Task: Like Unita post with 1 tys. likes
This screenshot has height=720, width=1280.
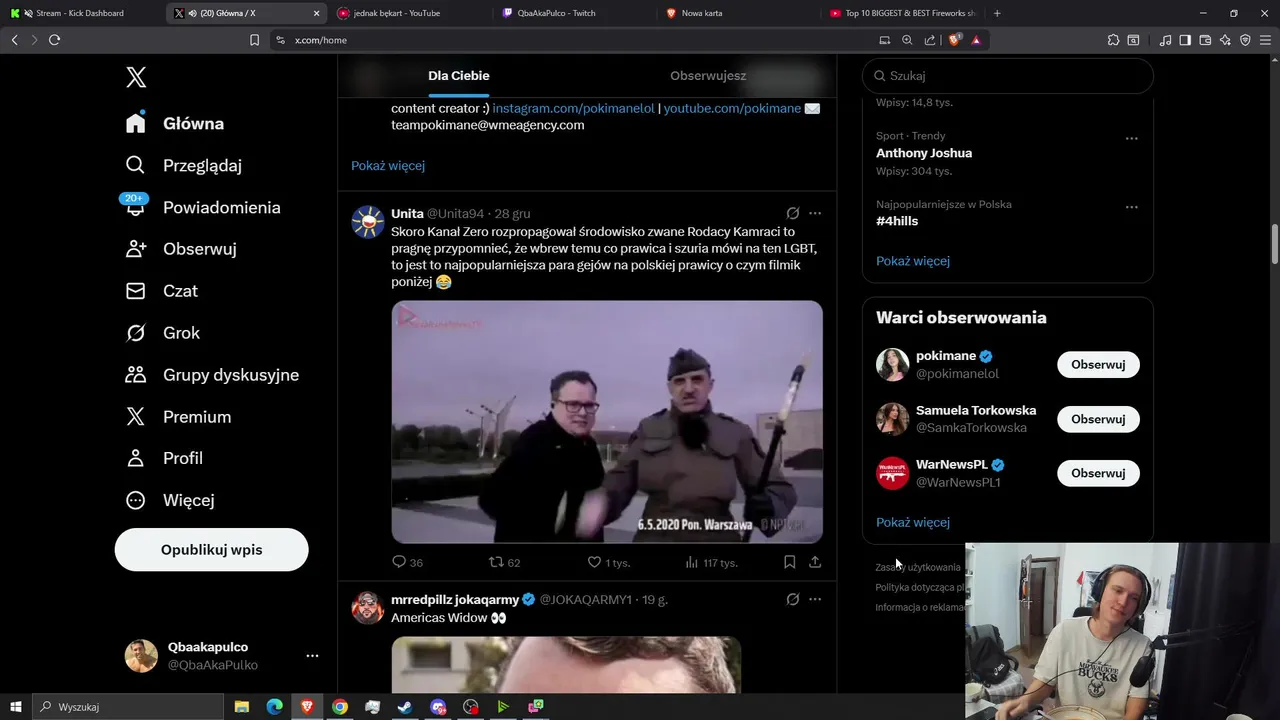Action: (x=608, y=562)
